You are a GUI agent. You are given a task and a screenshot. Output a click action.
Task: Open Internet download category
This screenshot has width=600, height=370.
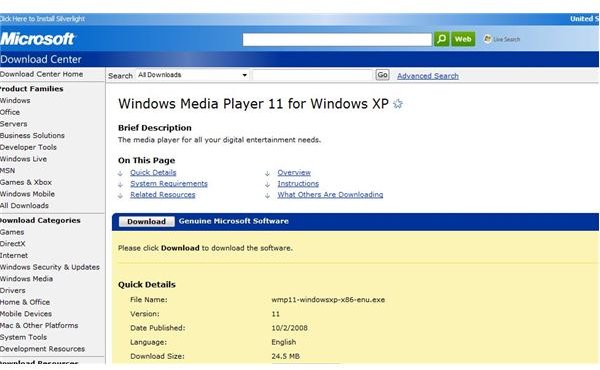tap(14, 256)
